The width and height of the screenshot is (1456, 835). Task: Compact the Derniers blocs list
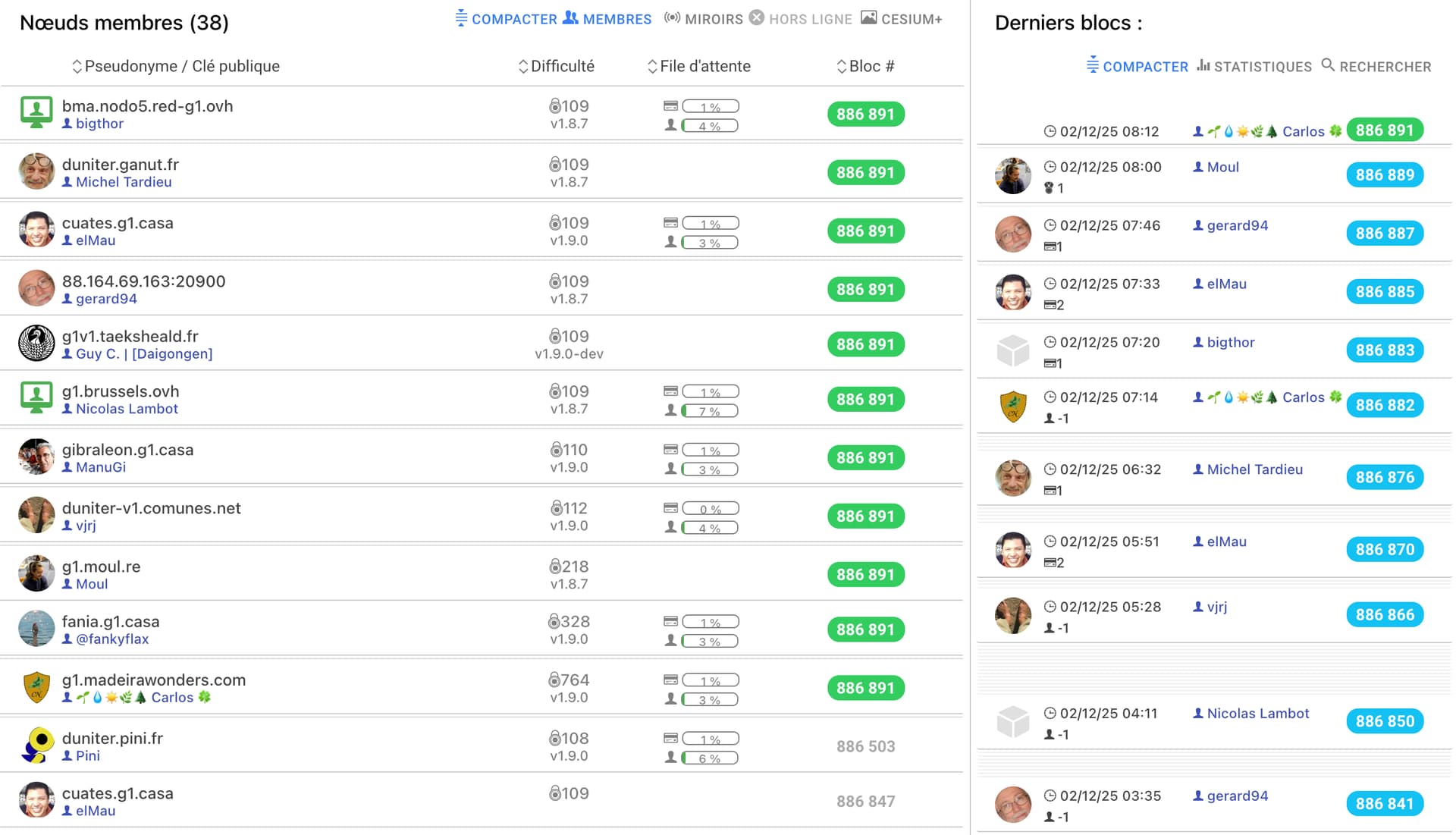[1144, 67]
